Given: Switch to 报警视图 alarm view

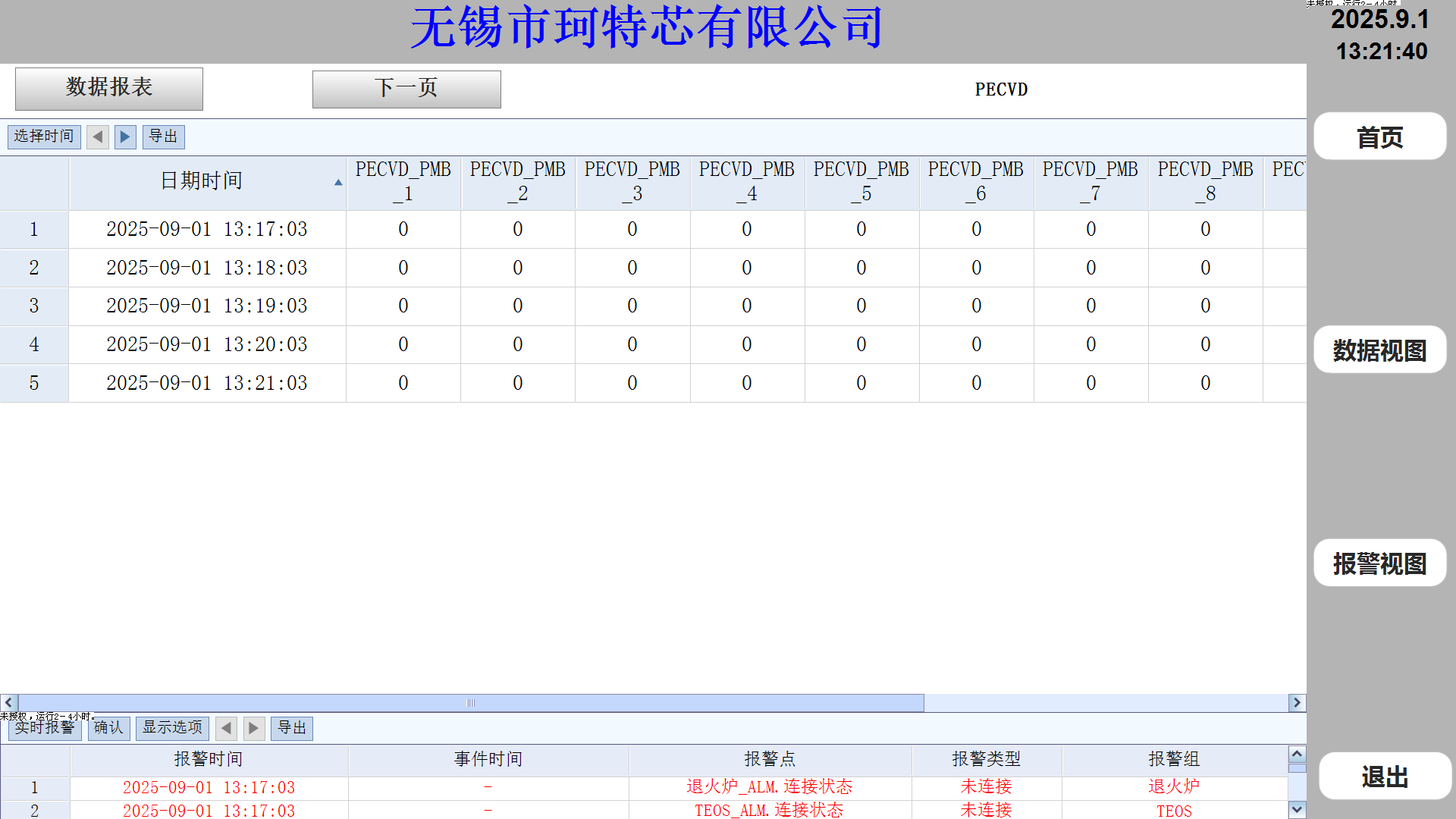Looking at the screenshot, I should coord(1379,563).
